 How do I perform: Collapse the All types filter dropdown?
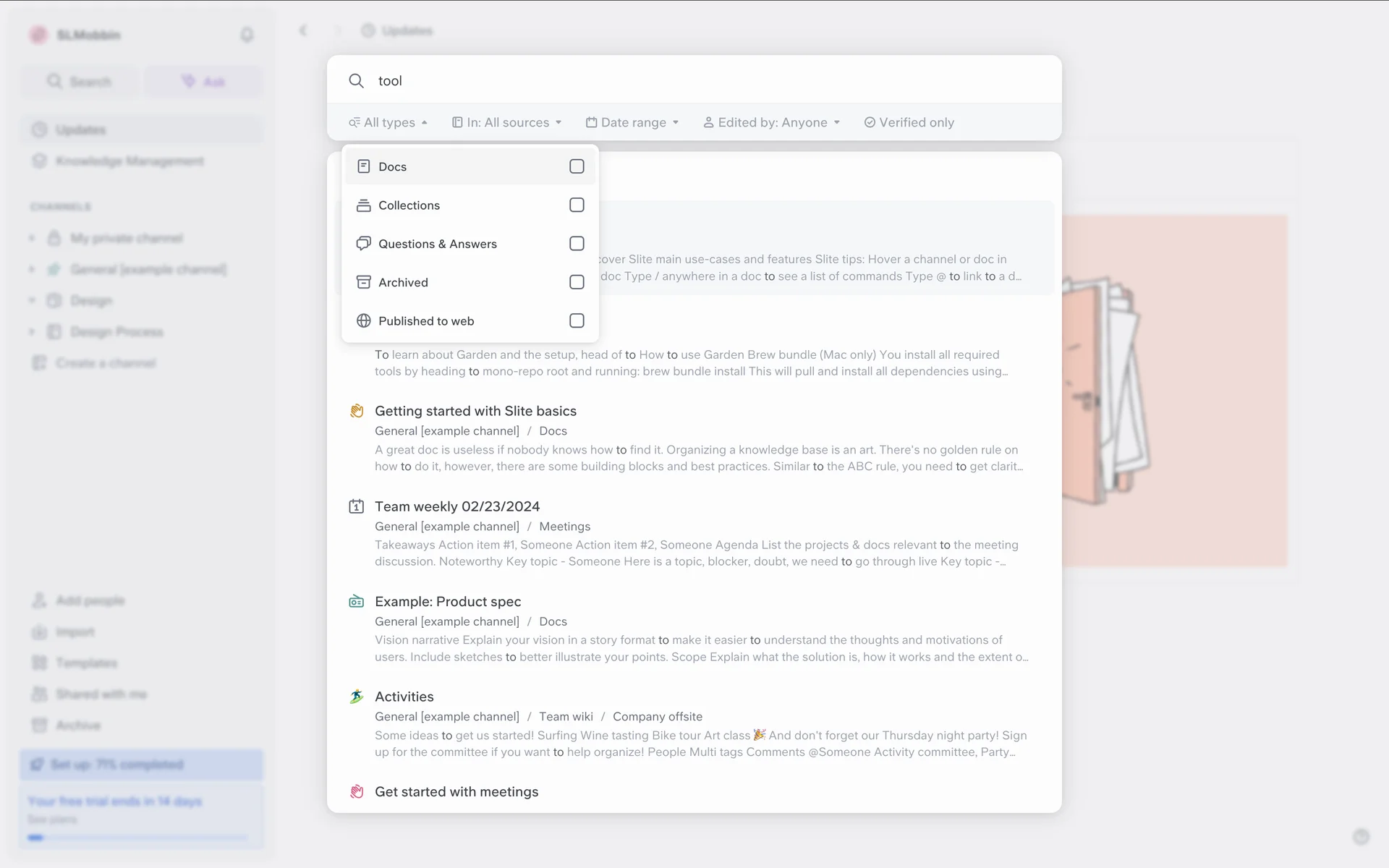388,122
